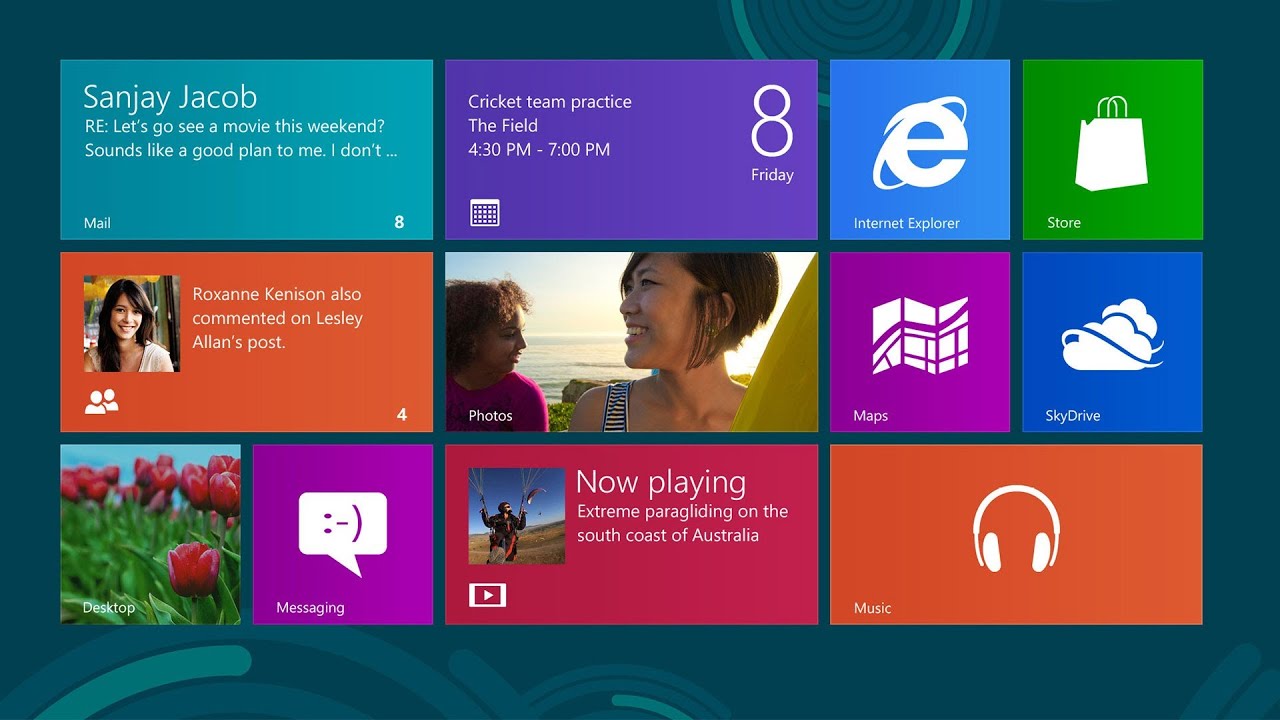Screen dimensions: 1280x720
Task: Click the unread mail count 8
Action: (399, 222)
